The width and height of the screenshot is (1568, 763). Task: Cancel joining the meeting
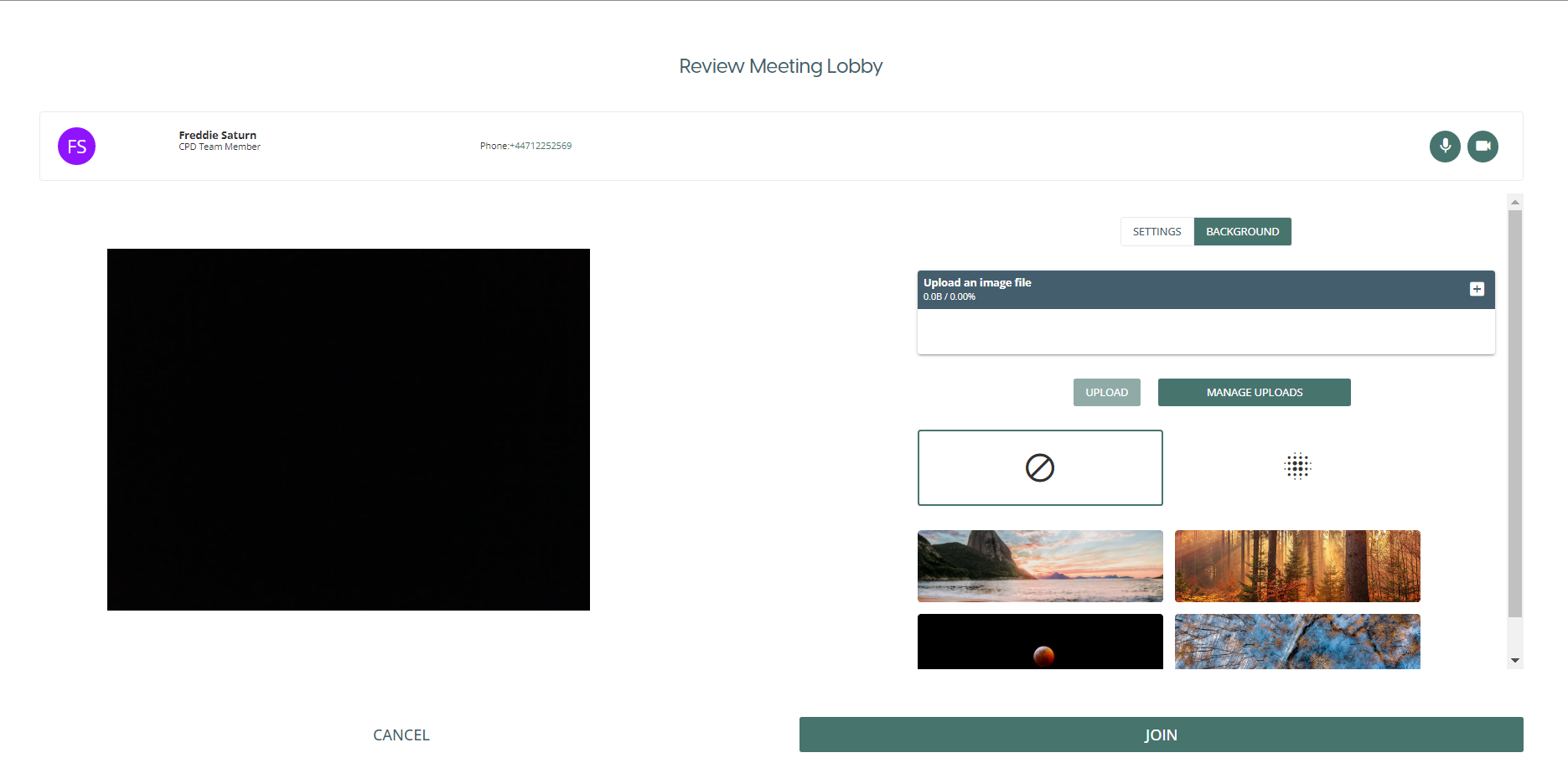pyautogui.click(x=401, y=735)
